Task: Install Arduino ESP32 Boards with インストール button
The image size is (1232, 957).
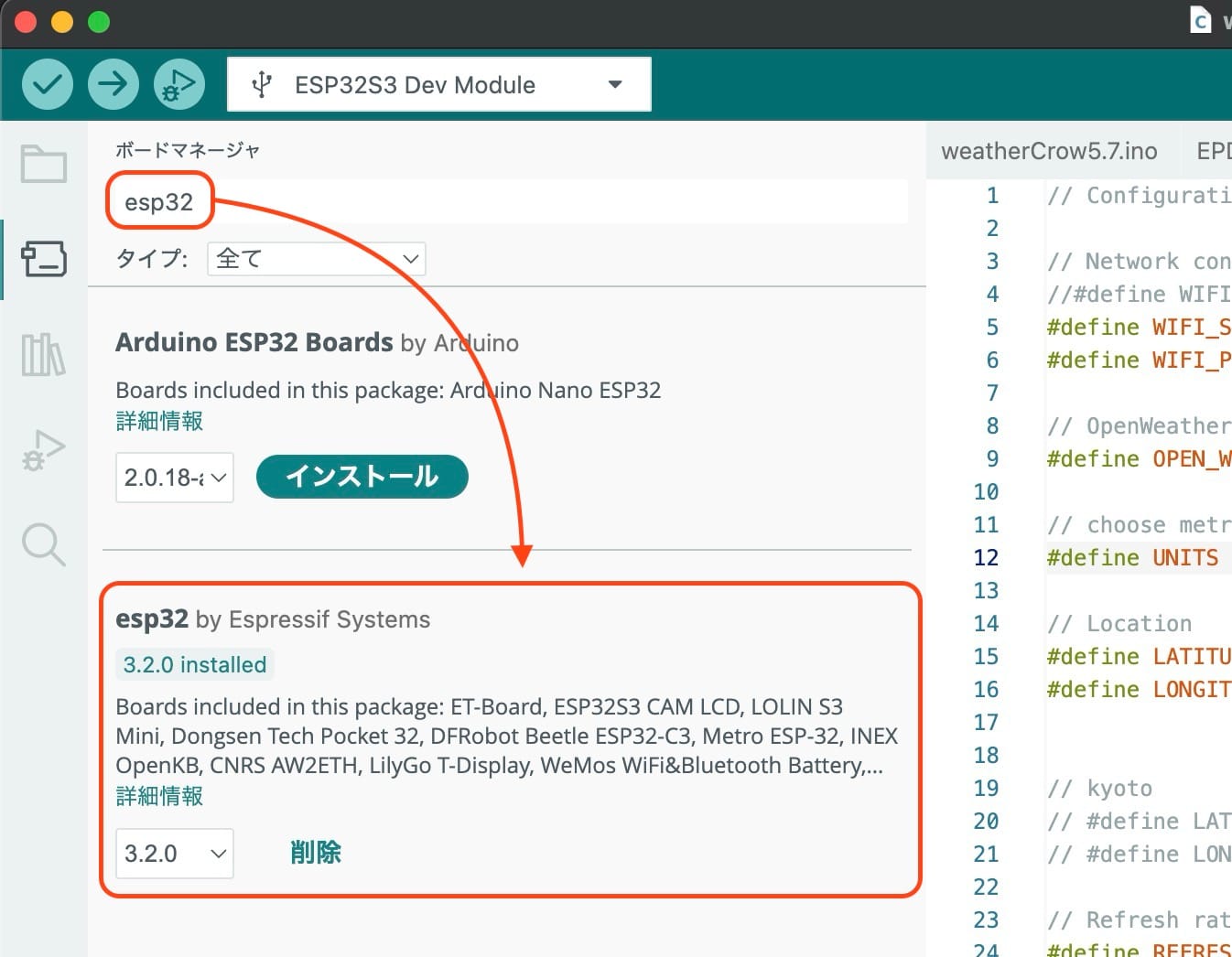Action: (362, 477)
